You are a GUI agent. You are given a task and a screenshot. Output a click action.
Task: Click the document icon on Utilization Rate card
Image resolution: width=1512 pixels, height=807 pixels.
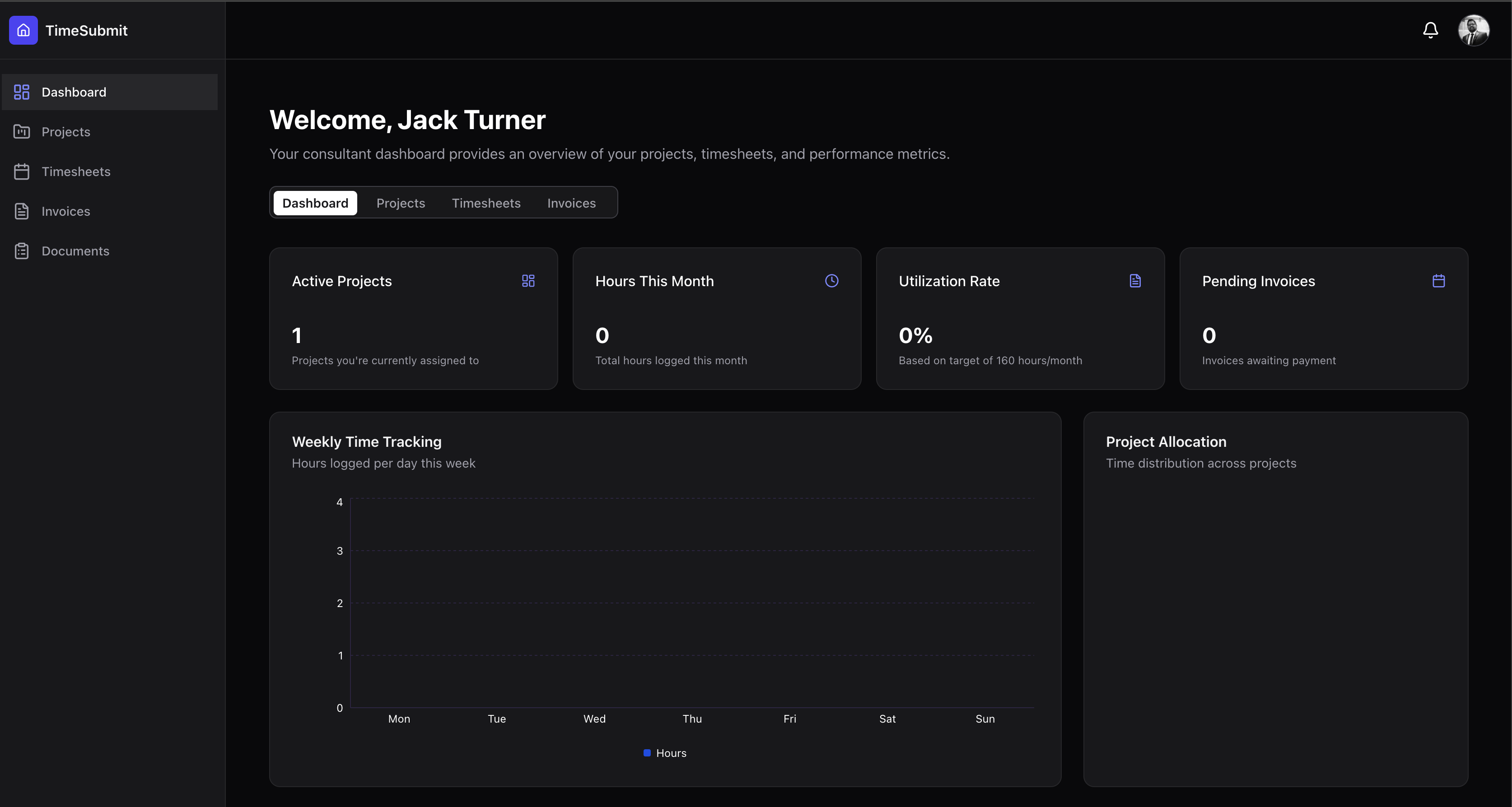coord(1135,281)
